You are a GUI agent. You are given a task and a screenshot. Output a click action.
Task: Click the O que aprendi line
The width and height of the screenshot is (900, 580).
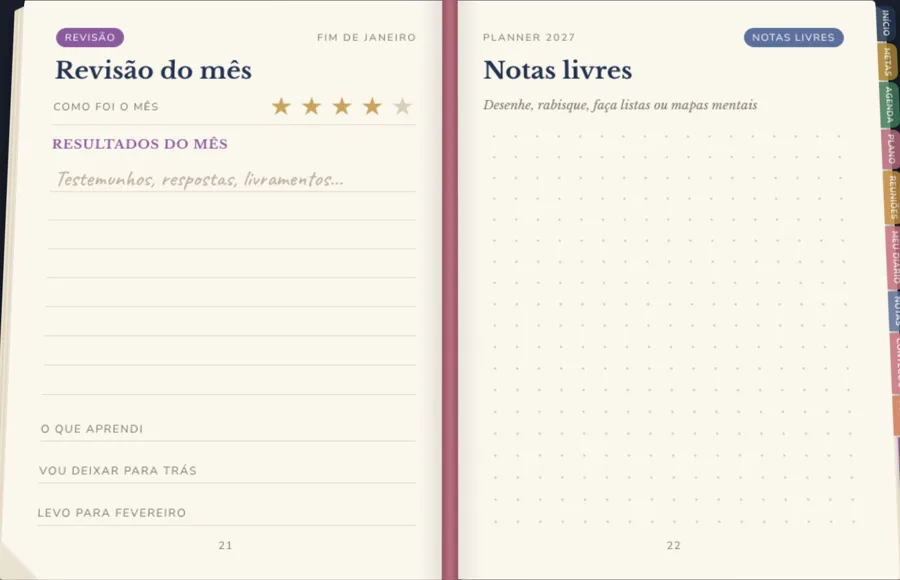(228, 429)
